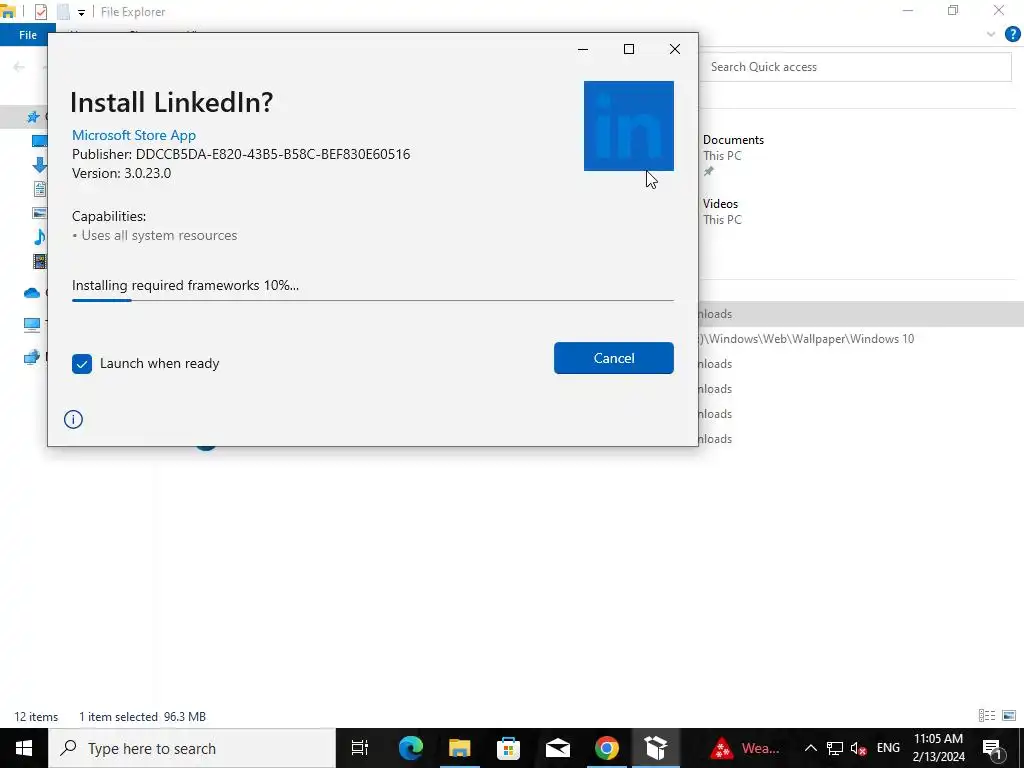
Task: Open the clock showing 11:05 AM
Action: (938, 748)
